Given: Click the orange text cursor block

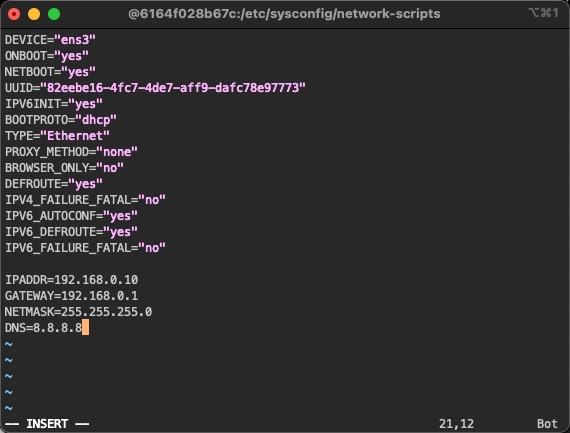Looking at the screenshot, I should click(85, 328).
